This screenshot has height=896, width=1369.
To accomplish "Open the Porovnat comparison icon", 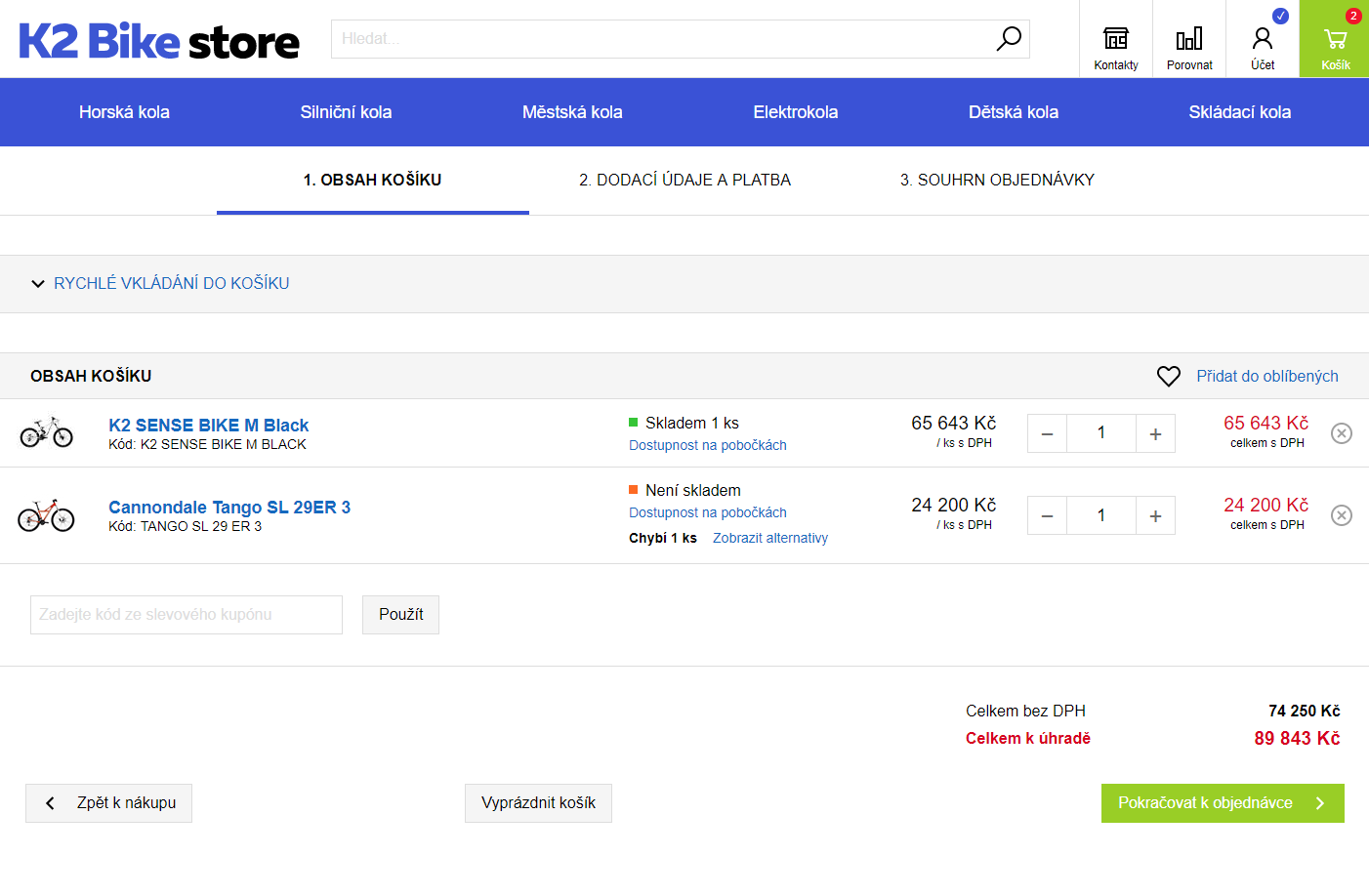I will click(x=1188, y=39).
